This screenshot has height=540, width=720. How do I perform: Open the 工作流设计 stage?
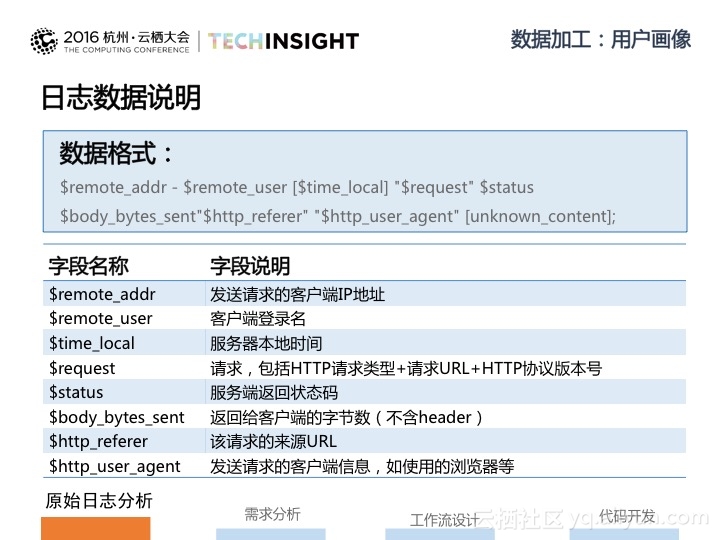click(x=444, y=520)
